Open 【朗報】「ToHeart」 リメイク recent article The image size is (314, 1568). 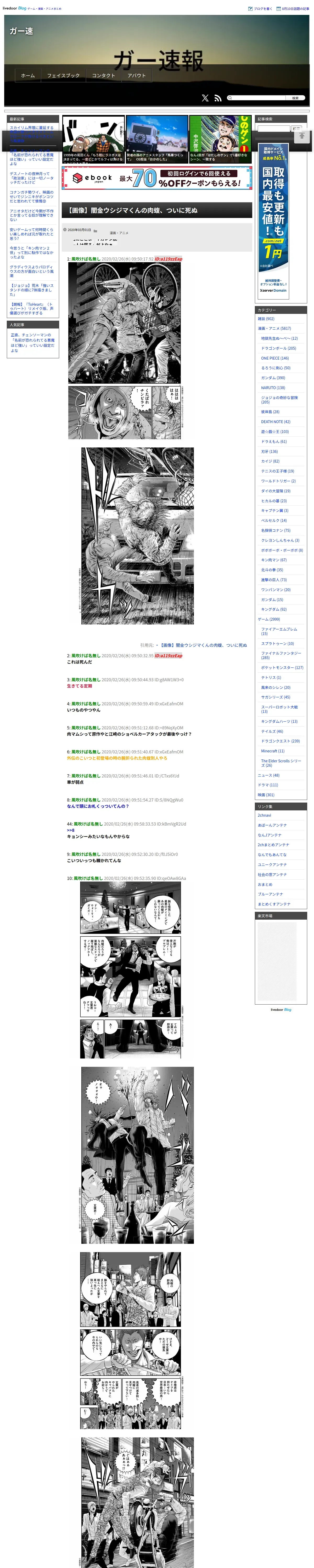point(31,309)
